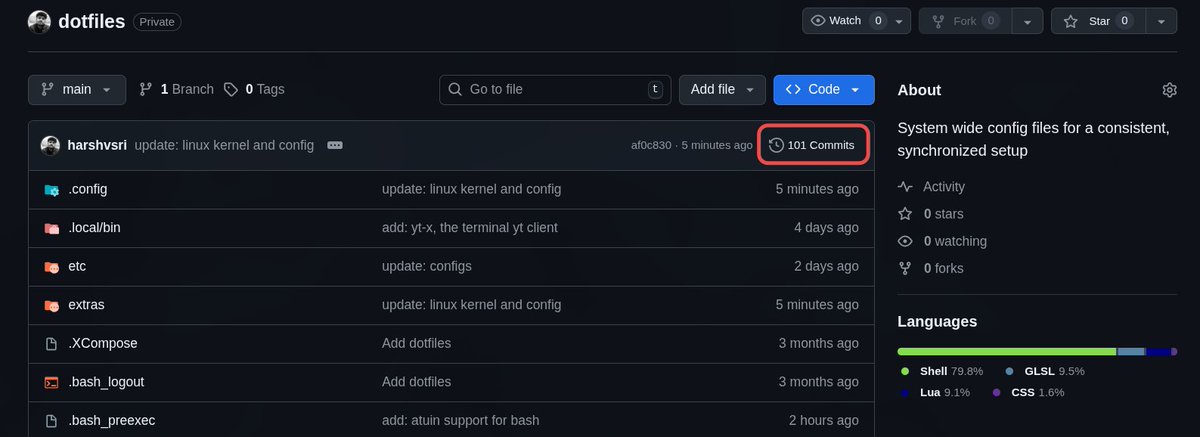Viewport: 1200px width, 437px height.
Task: Open the main branch switcher dropdown
Action: click(x=77, y=89)
